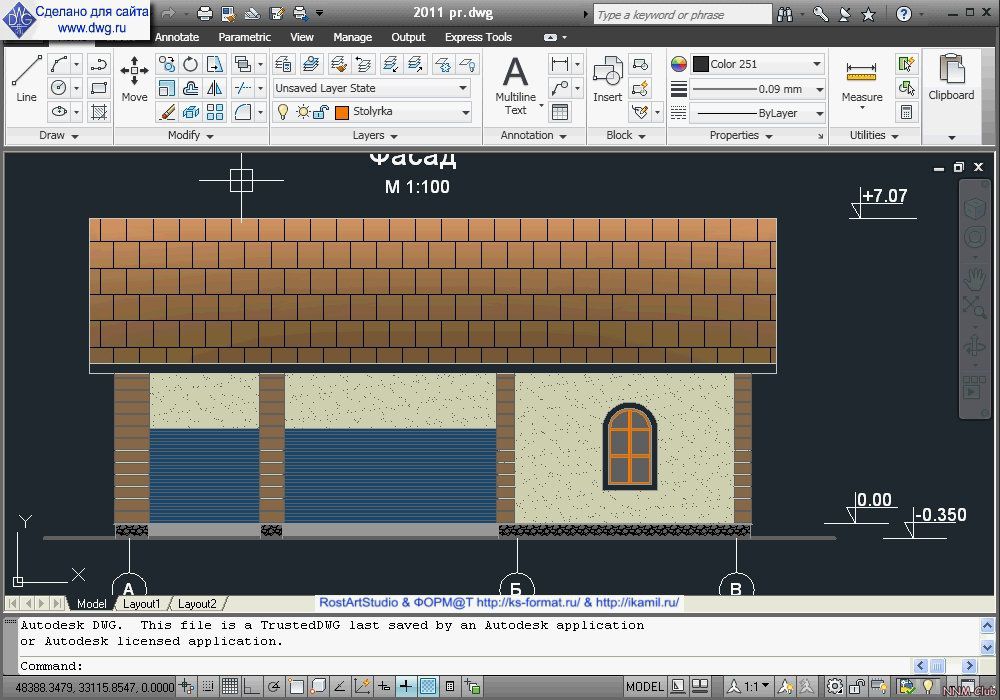Click the Linear dimension tool

[559, 64]
